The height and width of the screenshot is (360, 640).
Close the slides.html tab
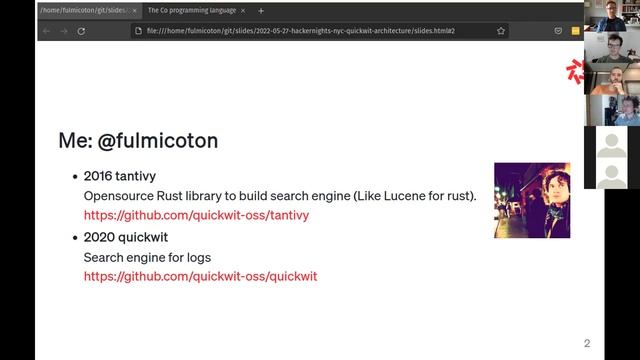134,11
